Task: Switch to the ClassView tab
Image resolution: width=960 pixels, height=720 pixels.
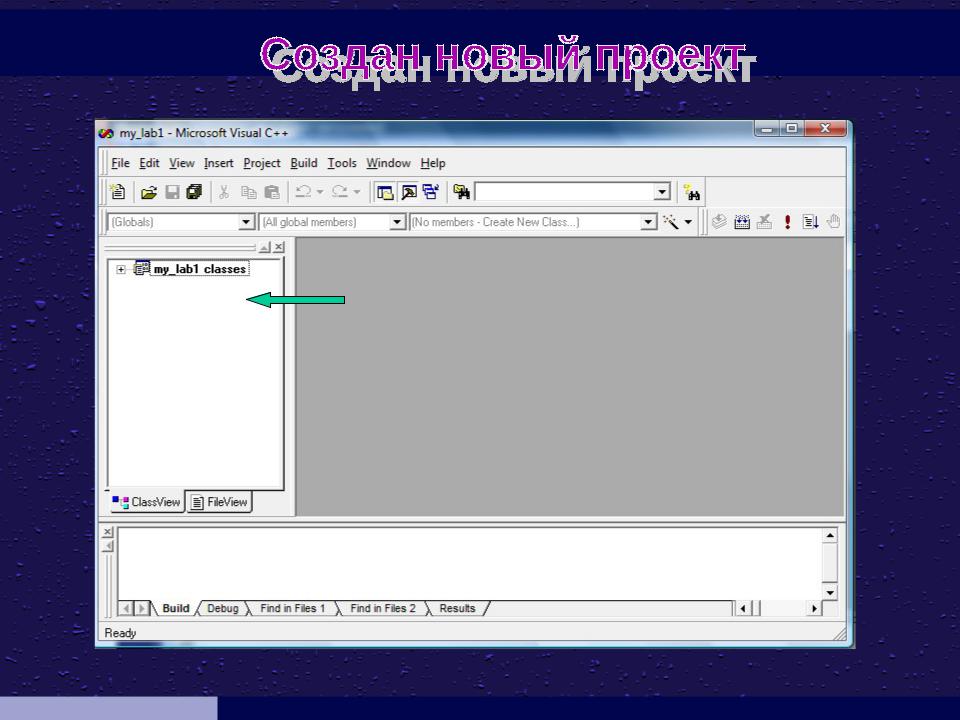Action: (x=146, y=502)
